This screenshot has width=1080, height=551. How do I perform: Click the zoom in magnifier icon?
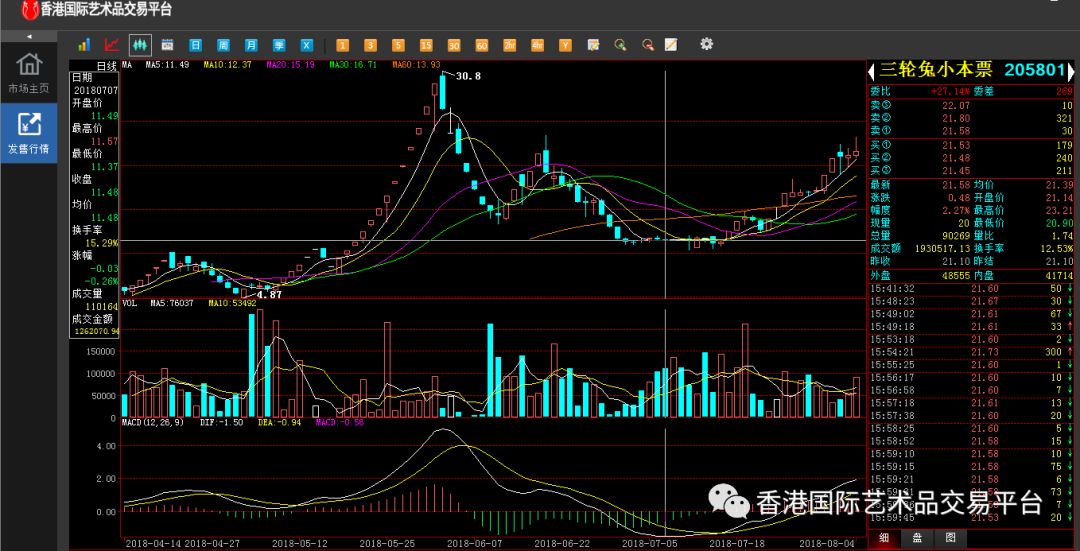(x=621, y=45)
